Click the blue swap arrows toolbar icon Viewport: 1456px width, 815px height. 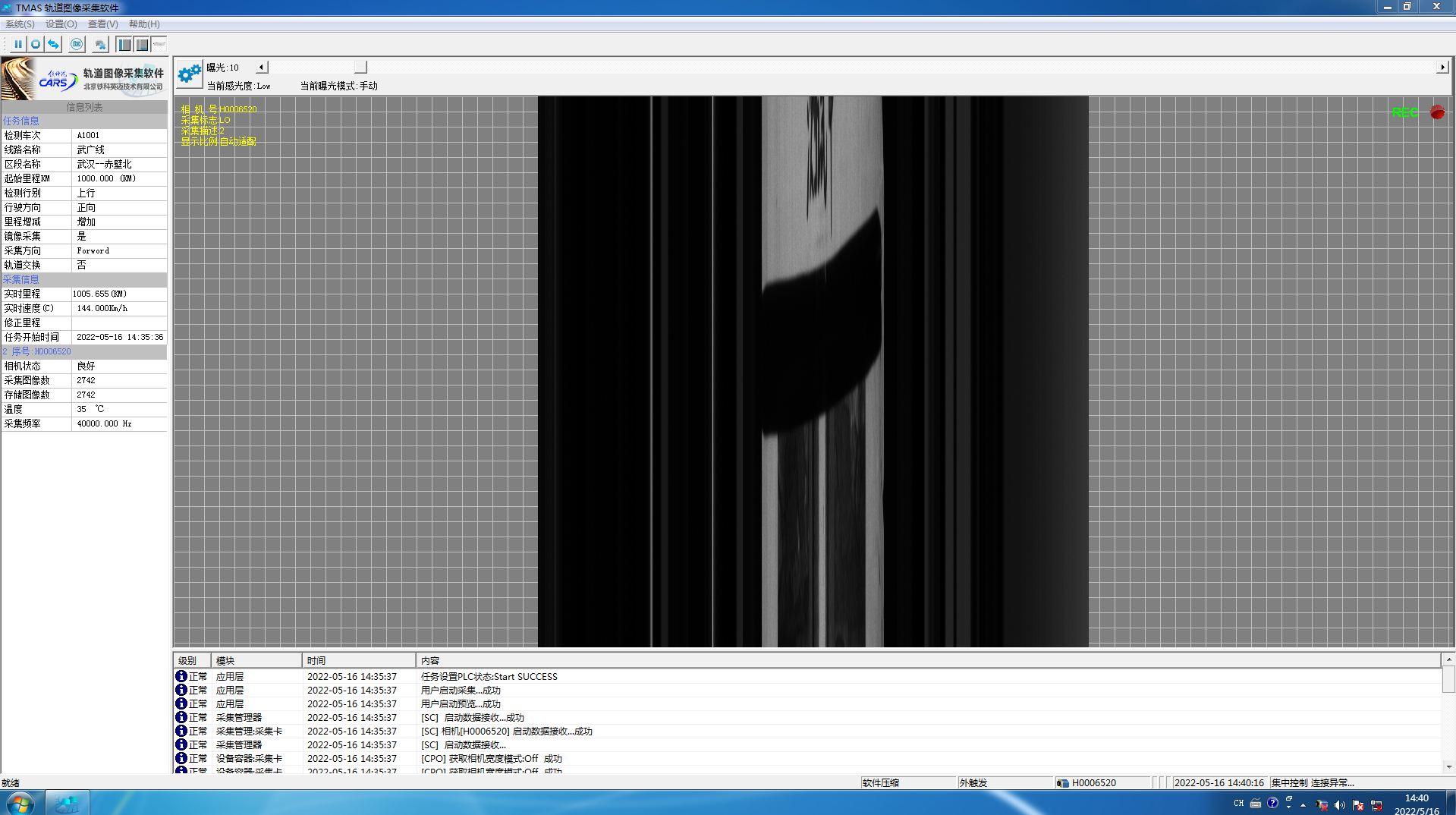pos(53,45)
